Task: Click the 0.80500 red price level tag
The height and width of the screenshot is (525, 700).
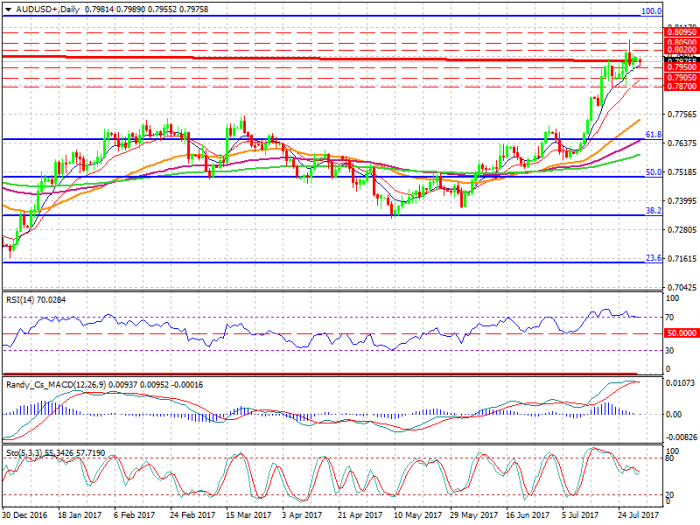Action: coord(682,42)
